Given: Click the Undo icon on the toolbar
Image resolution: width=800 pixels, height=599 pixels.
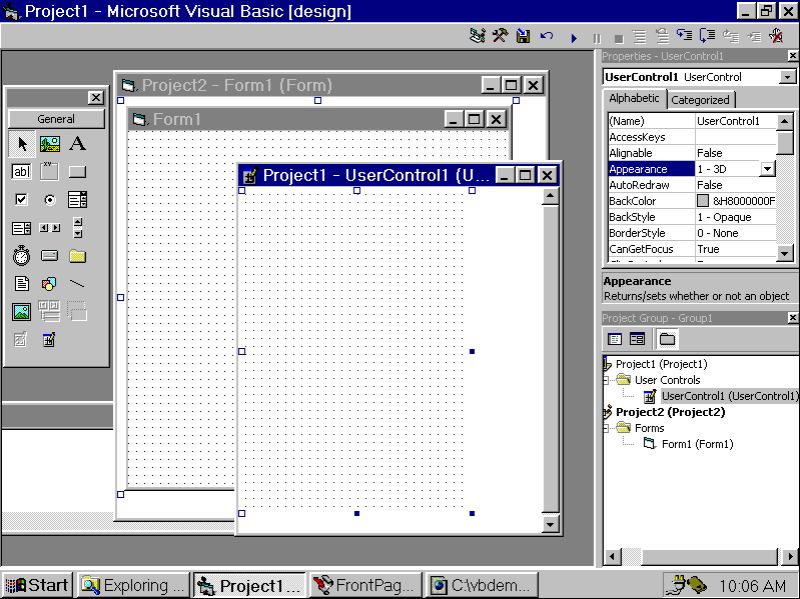Looking at the screenshot, I should 546,37.
